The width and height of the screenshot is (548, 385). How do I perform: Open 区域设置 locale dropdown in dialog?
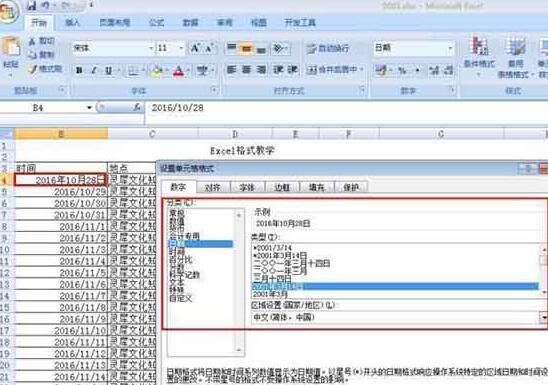pyautogui.click(x=543, y=318)
